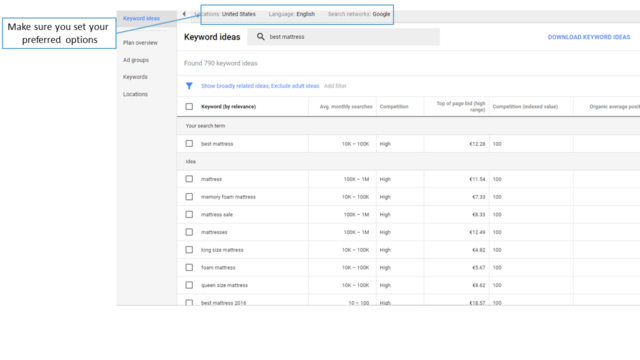640x360 pixels.
Task: Tick the select-all checkbox in table header
Action: pos(189,107)
